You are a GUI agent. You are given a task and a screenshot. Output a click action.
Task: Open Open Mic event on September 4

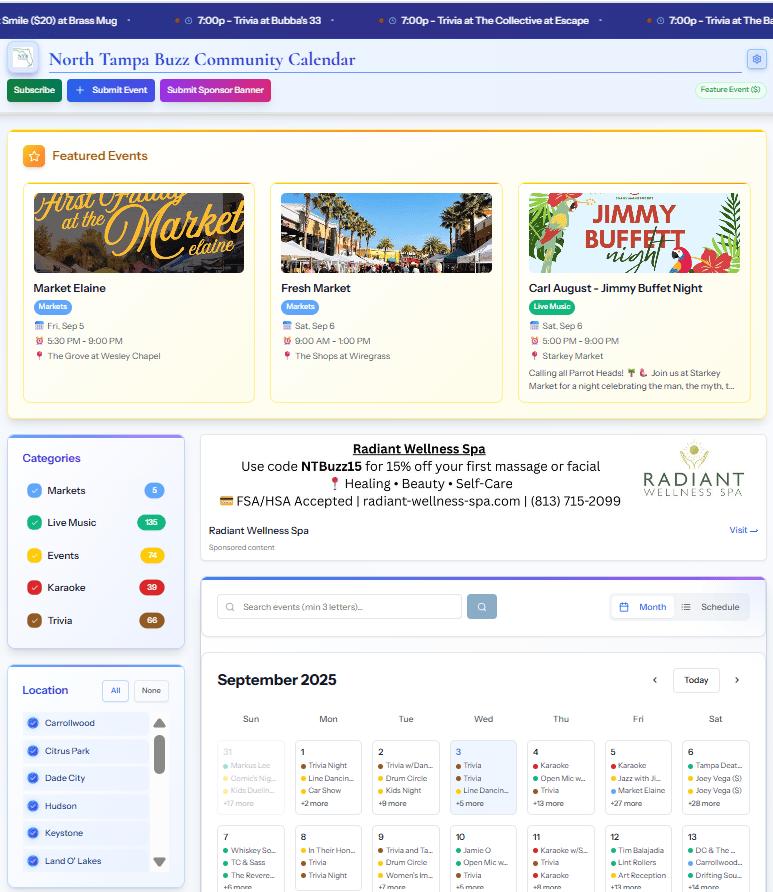(559, 778)
